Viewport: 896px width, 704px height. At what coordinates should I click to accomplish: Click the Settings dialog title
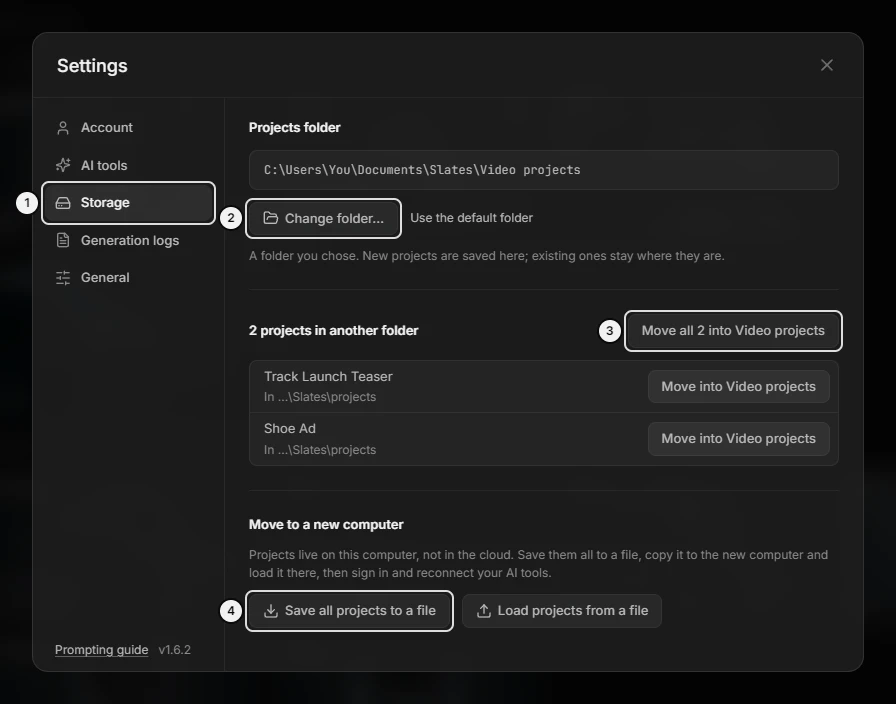click(92, 66)
